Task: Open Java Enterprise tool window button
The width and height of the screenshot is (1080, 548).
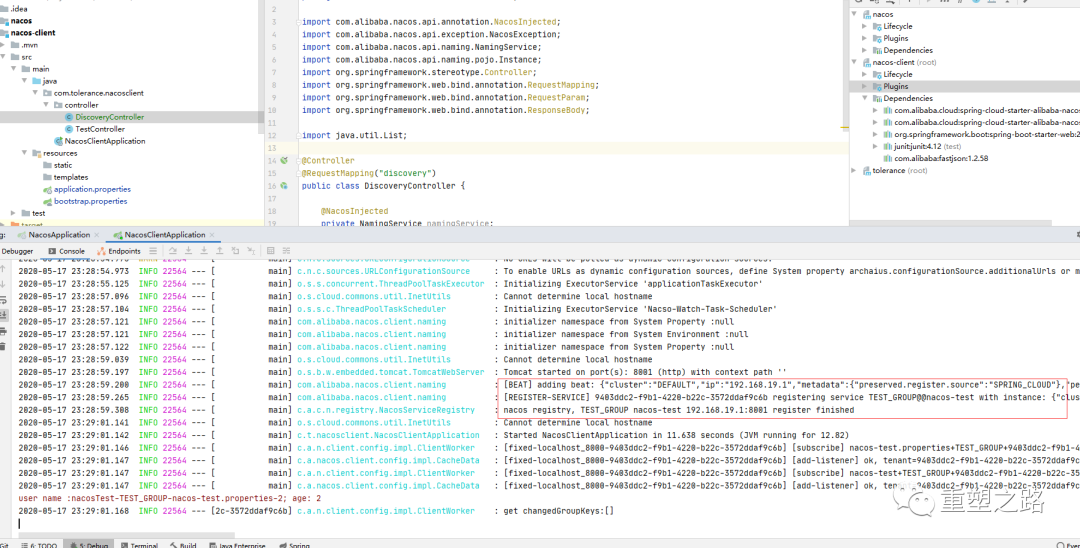Action: (236, 545)
